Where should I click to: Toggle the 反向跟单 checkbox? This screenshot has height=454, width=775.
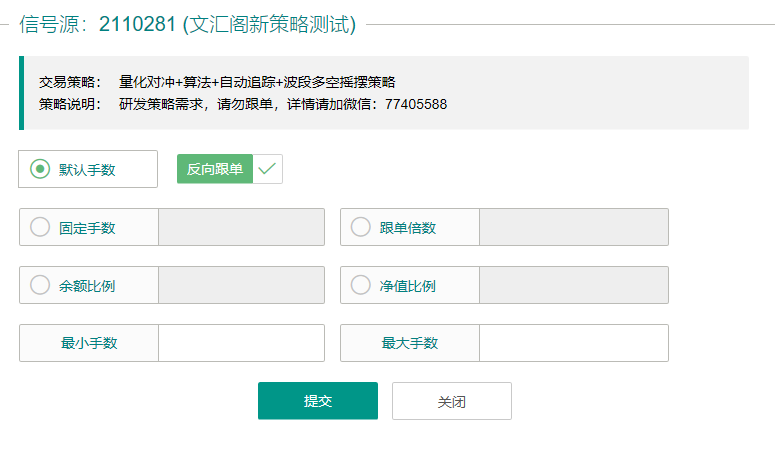tap(230, 169)
